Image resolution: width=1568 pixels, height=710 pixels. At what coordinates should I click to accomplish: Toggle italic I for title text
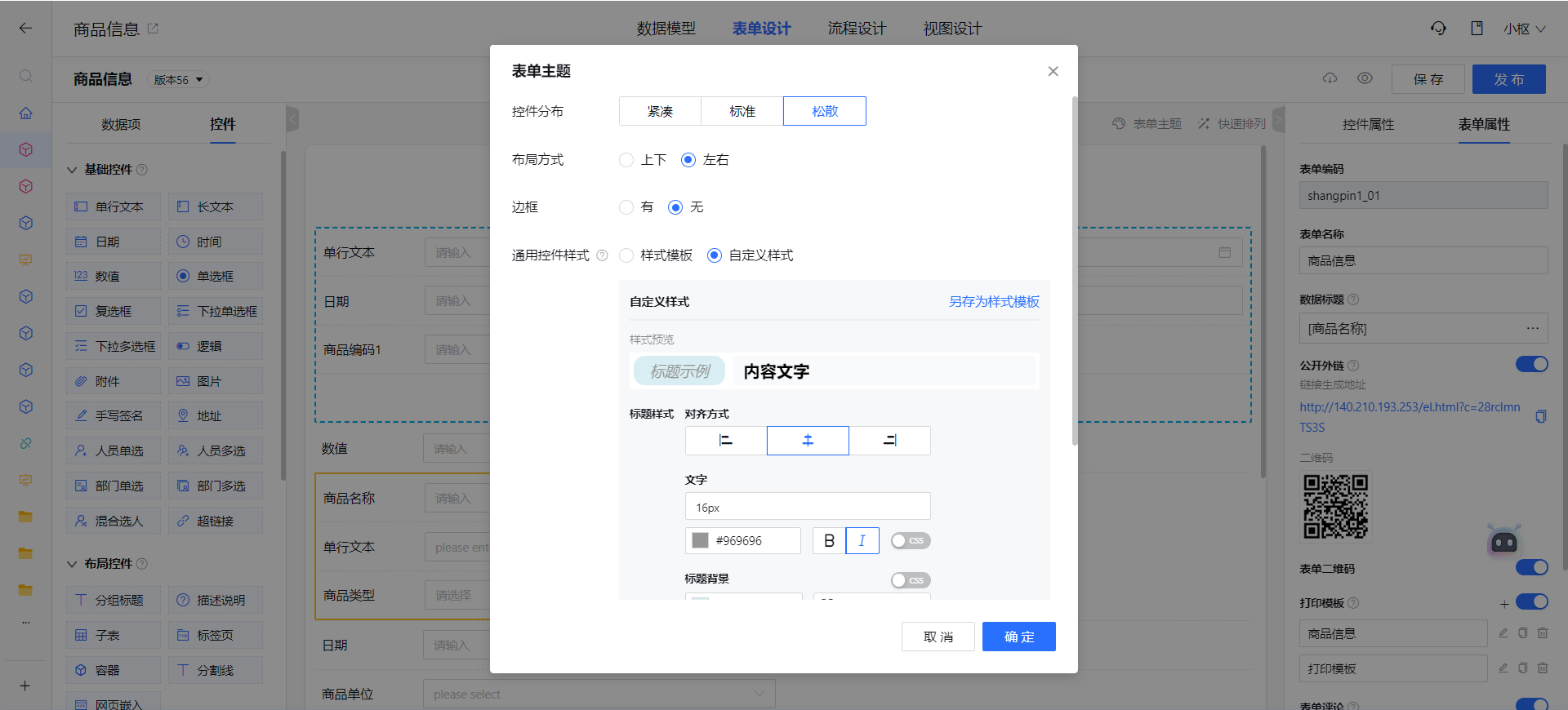point(862,540)
